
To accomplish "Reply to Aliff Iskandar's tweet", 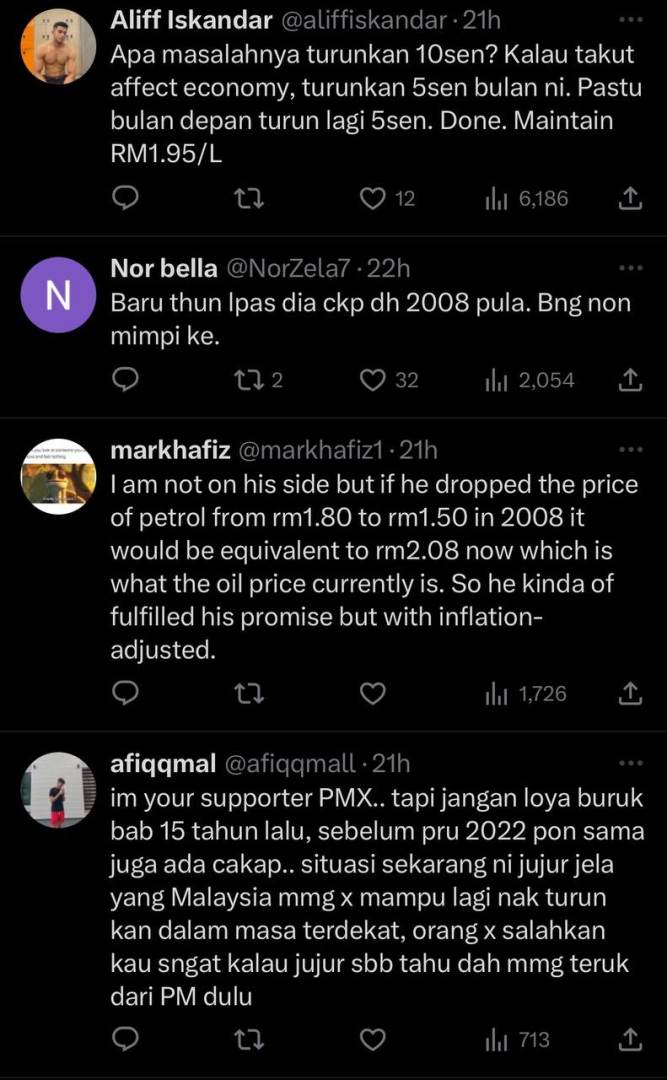I will tap(124, 199).
